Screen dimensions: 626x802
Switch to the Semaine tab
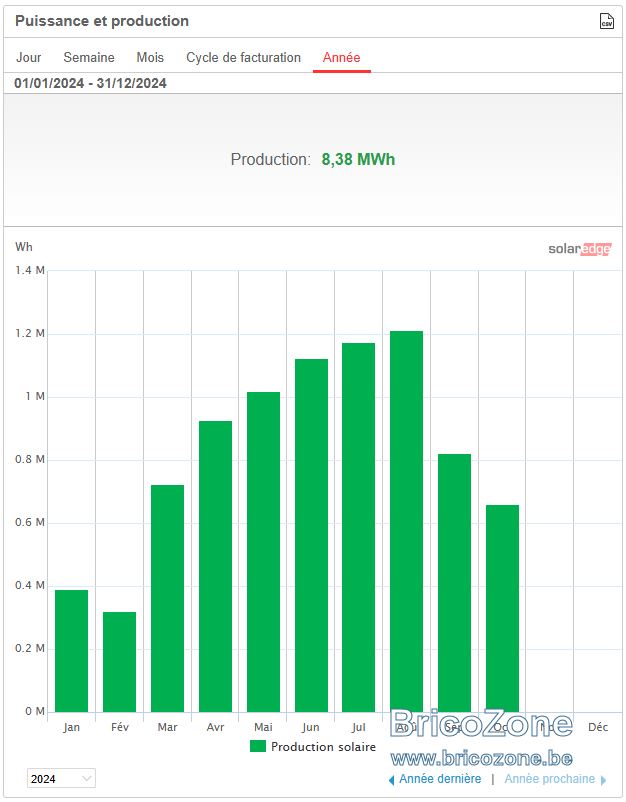coord(89,57)
